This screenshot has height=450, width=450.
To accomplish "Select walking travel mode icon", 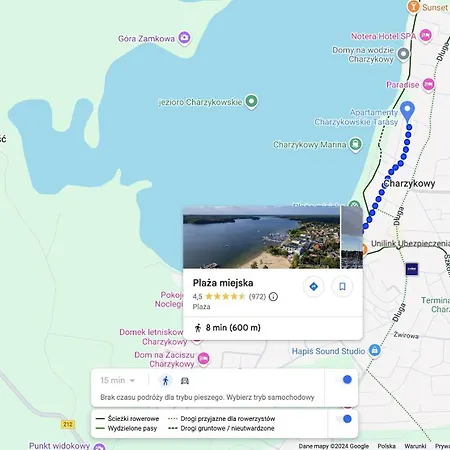I will point(166,380).
